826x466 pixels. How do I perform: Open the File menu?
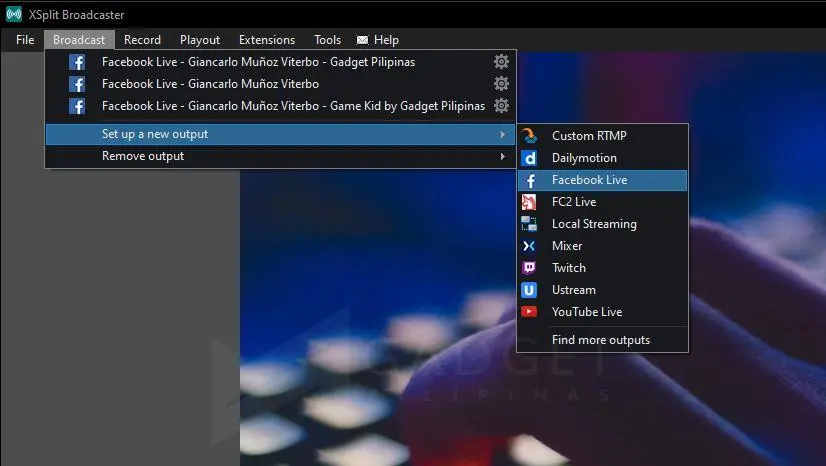point(25,40)
